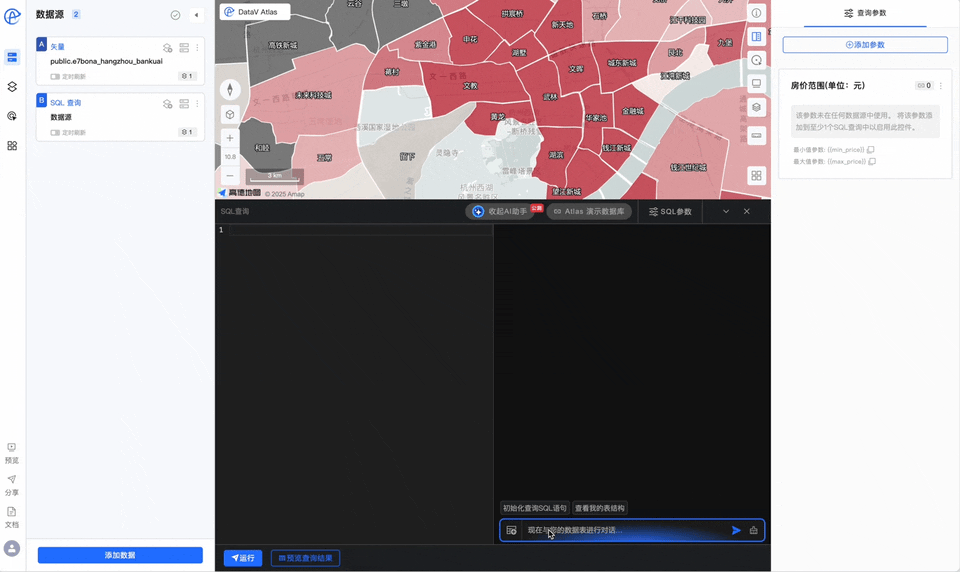Close the SQL query panel
Viewport: 960px width, 572px height.
point(747,211)
